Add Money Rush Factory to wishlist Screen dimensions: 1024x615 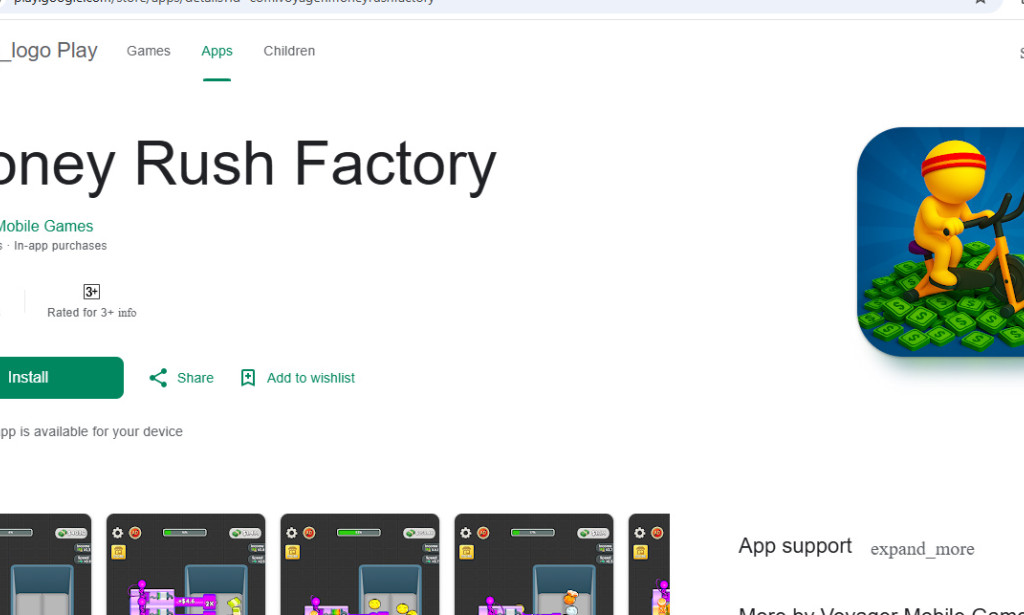pyautogui.click(x=297, y=377)
